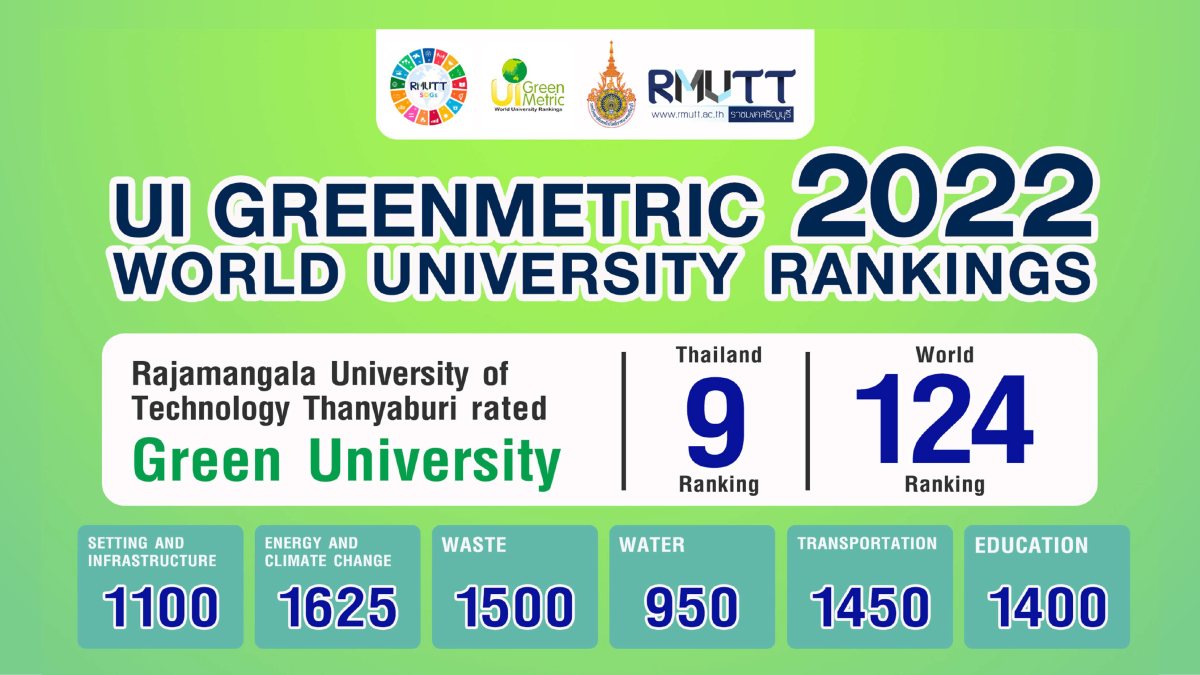Click the World ranking number 124

coord(944,421)
